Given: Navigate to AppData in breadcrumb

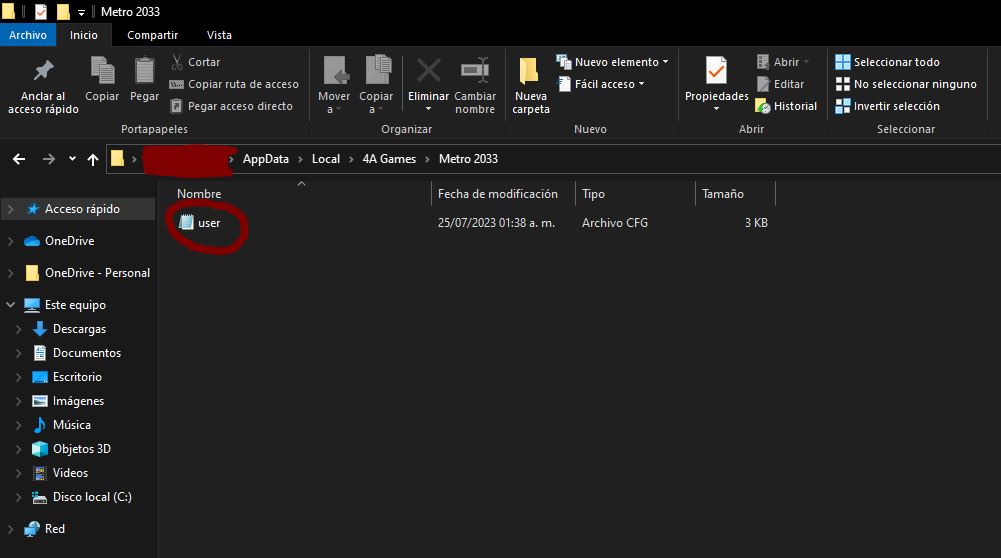Looking at the screenshot, I should point(266,159).
